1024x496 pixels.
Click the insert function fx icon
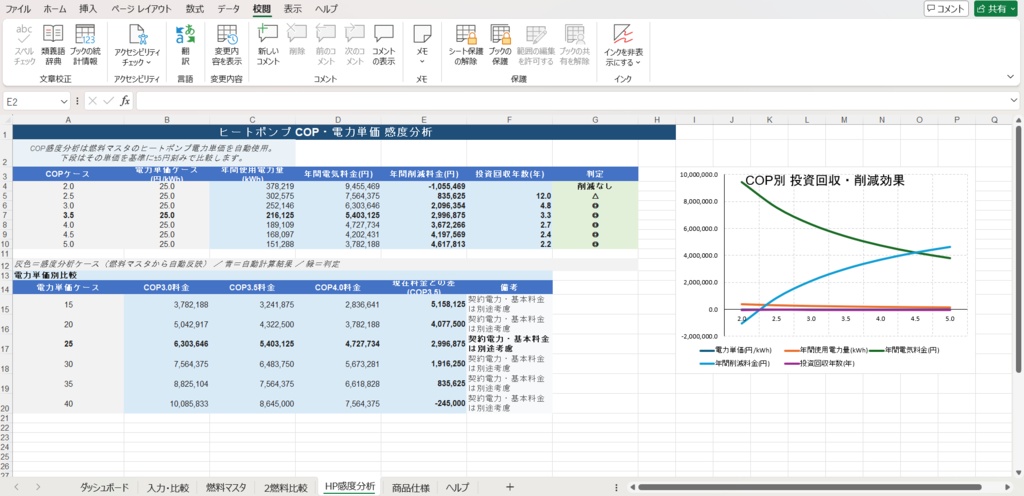coord(125,101)
